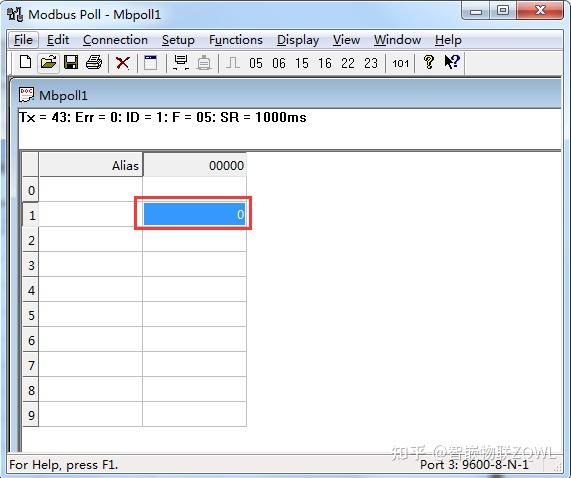Click the Disconnect toolbar icon
The height and width of the screenshot is (478, 571).
[204, 63]
